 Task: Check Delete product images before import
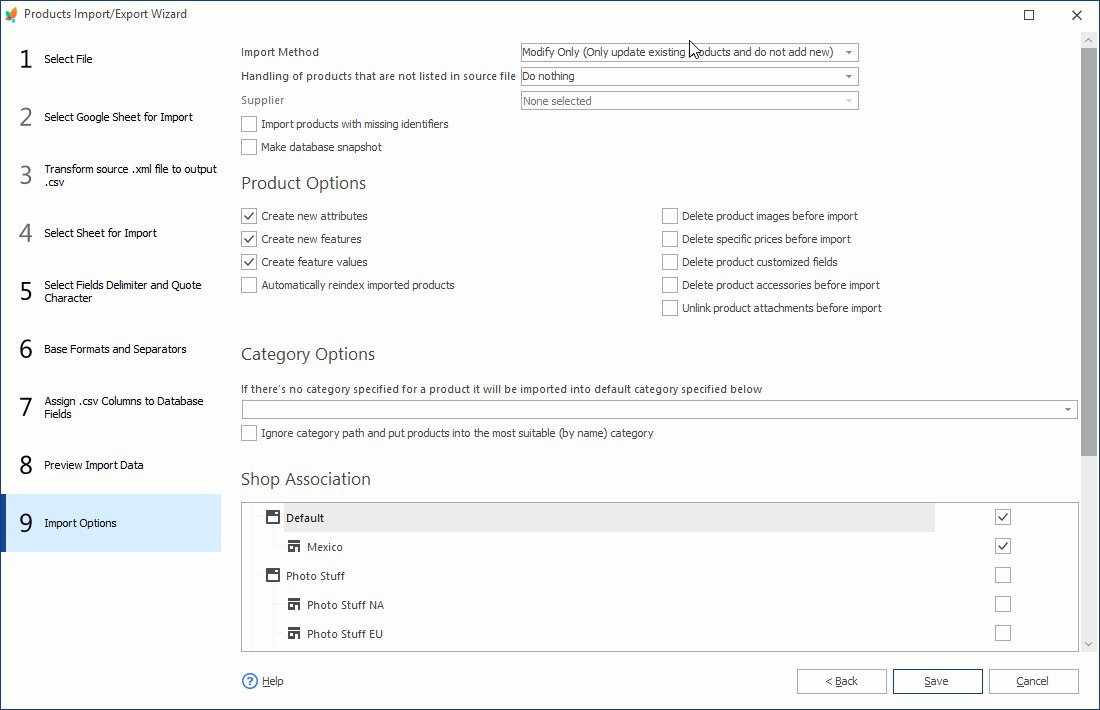point(670,216)
